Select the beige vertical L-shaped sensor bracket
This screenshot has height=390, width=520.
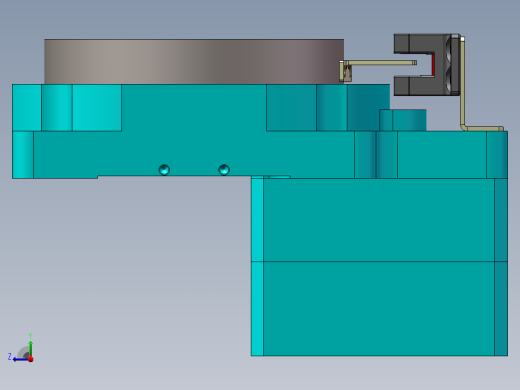463,83
